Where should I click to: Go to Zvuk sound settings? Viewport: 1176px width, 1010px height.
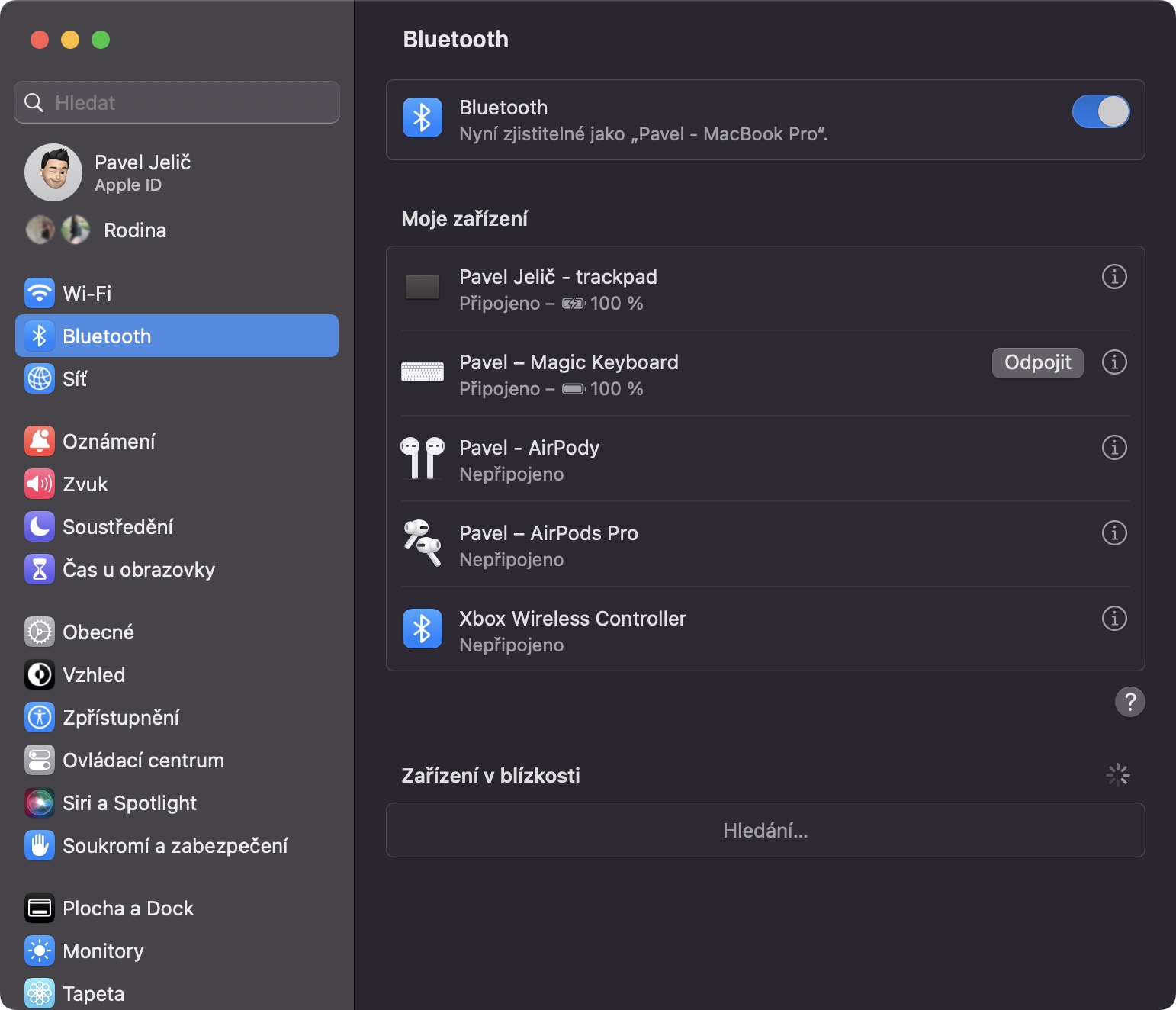85,484
